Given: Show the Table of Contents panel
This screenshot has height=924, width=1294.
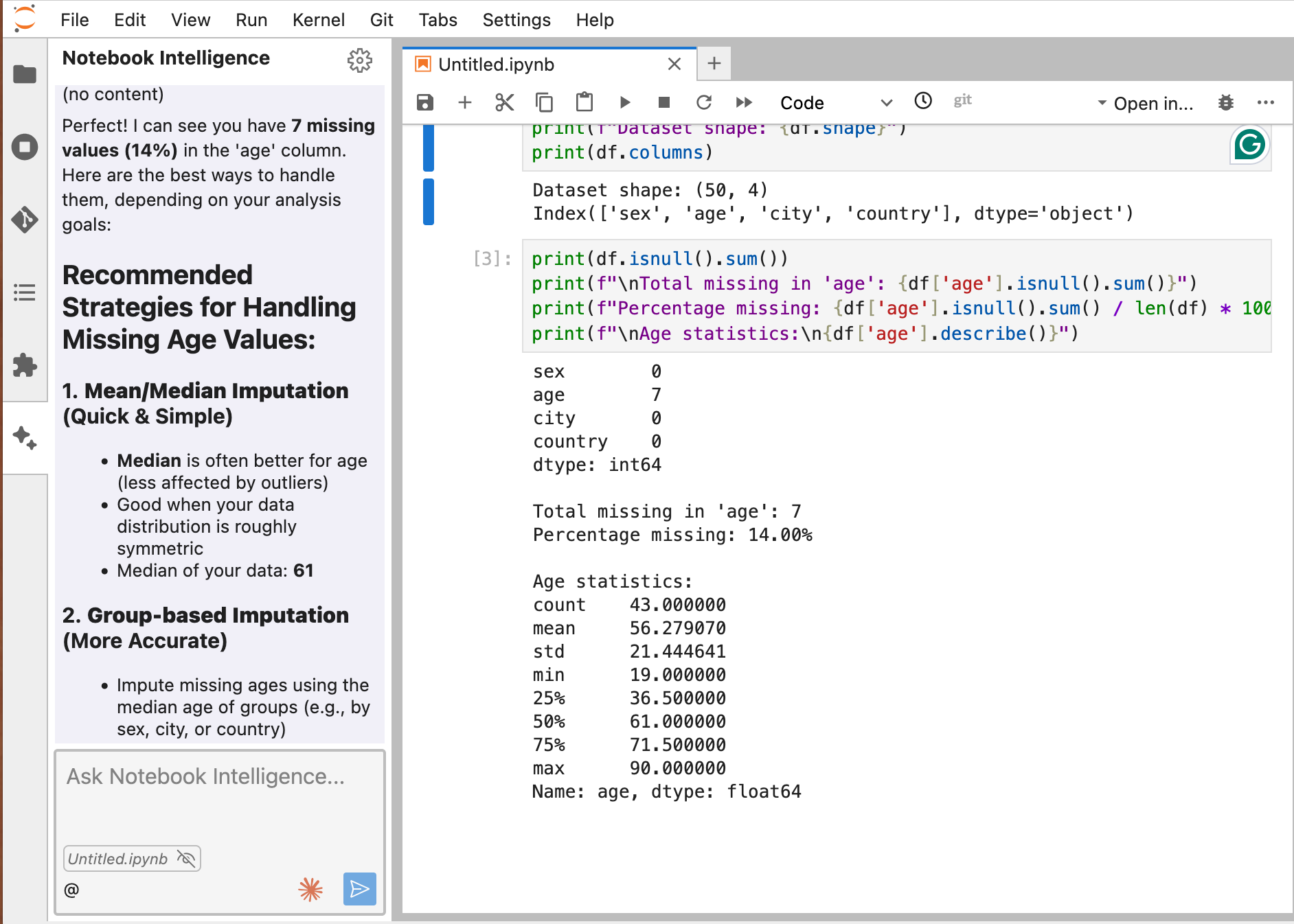Looking at the screenshot, I should (25, 292).
